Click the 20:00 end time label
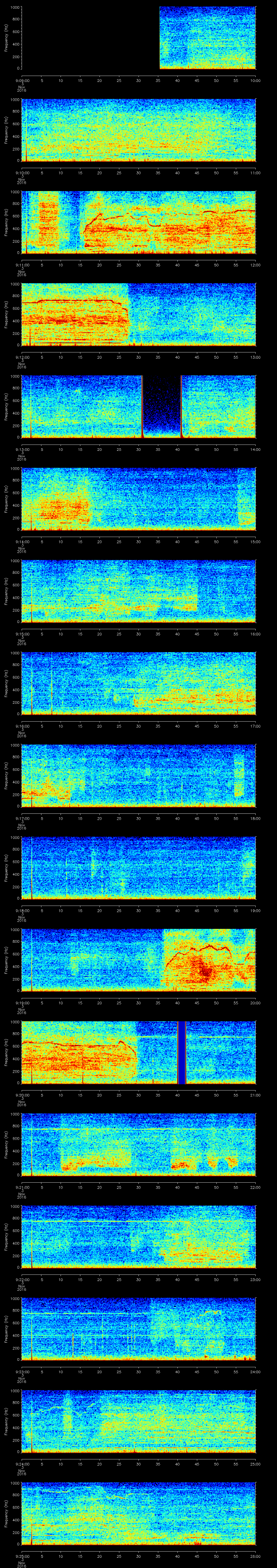Image resolution: width=277 pixels, height=1568 pixels. (255, 1003)
